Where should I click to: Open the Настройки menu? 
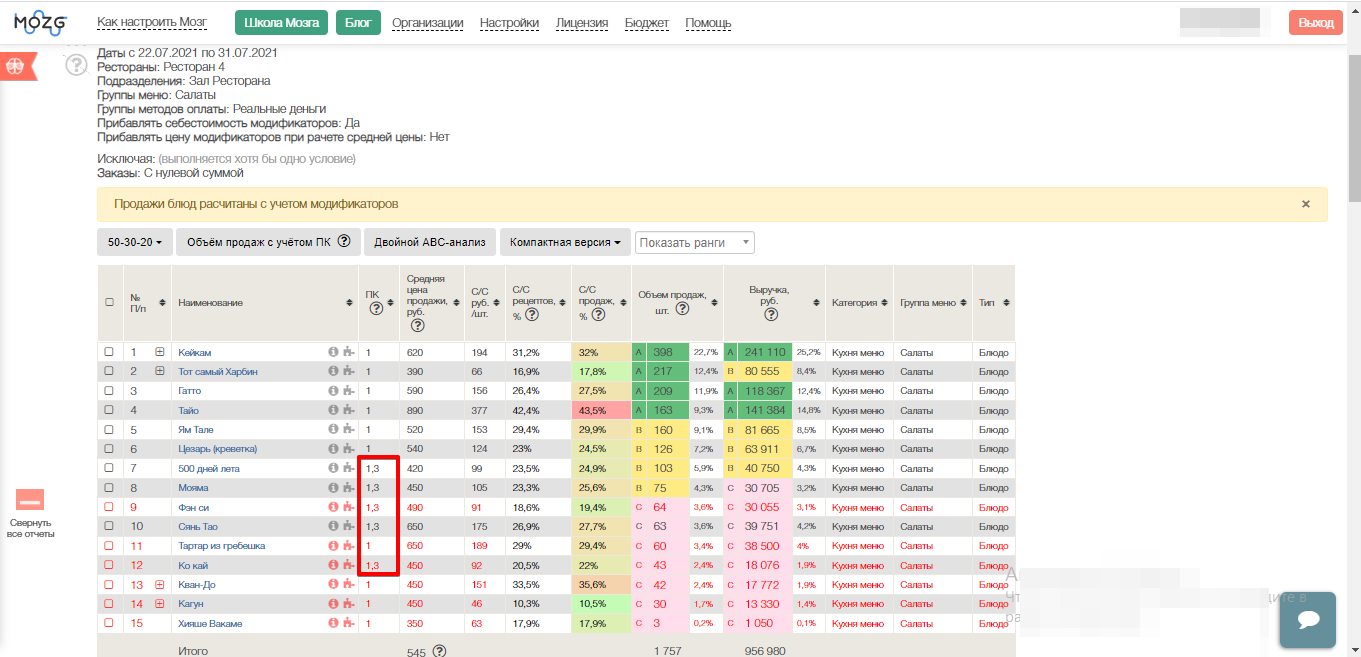pyautogui.click(x=509, y=23)
